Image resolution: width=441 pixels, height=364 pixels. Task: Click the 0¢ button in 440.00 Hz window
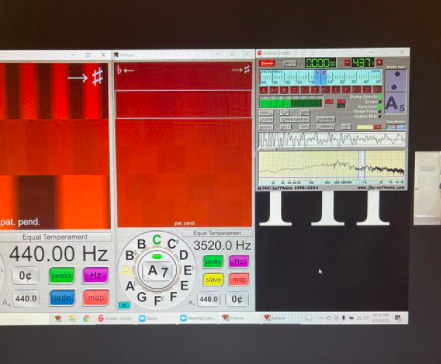(25, 276)
